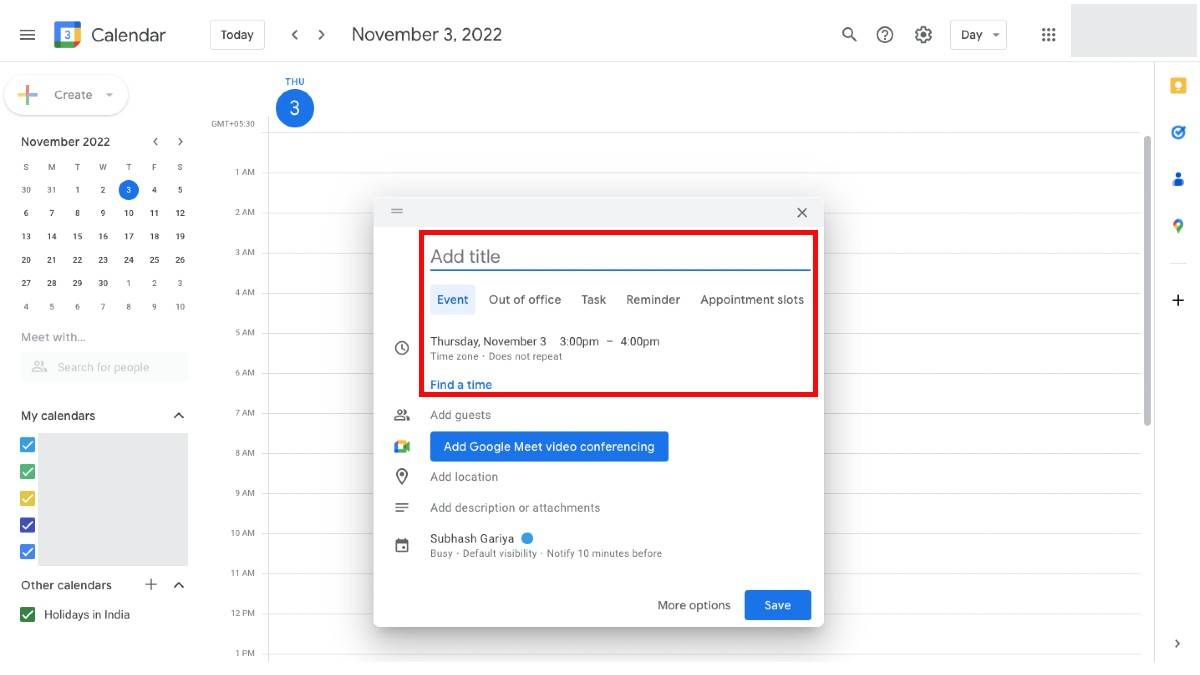
Task: Click the Add title input field
Action: click(x=620, y=257)
